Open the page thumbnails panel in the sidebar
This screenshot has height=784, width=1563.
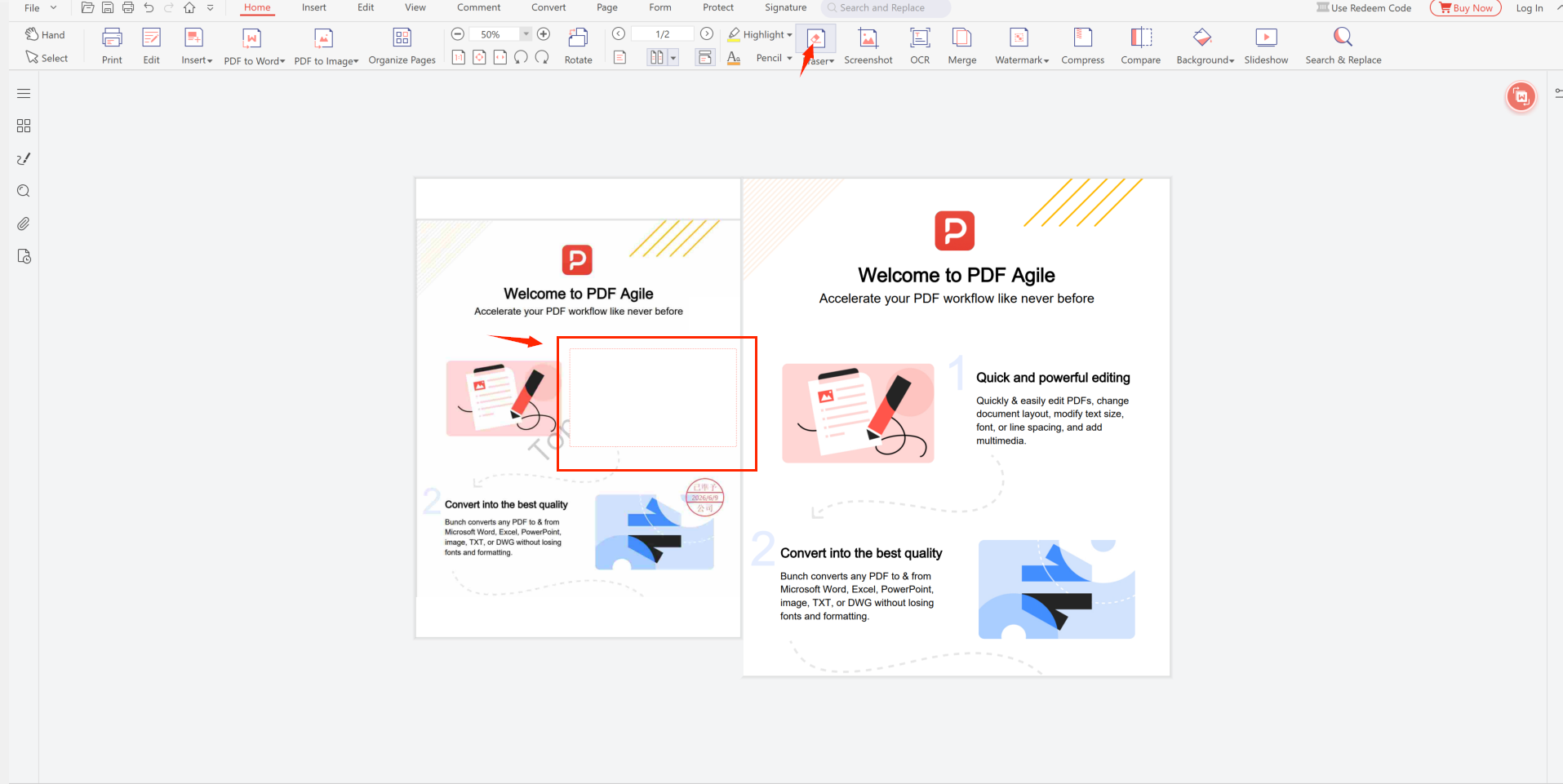point(24,126)
